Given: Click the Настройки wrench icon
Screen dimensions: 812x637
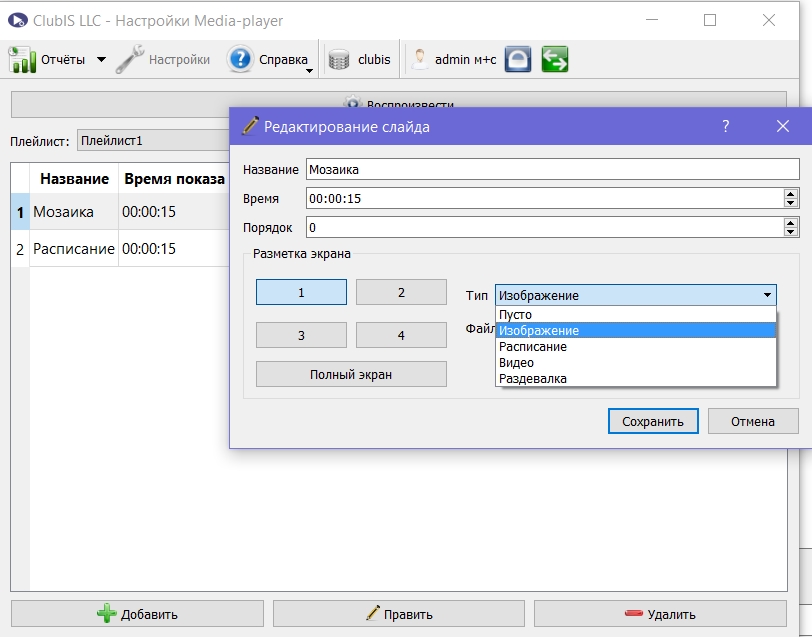Looking at the screenshot, I should point(130,60).
